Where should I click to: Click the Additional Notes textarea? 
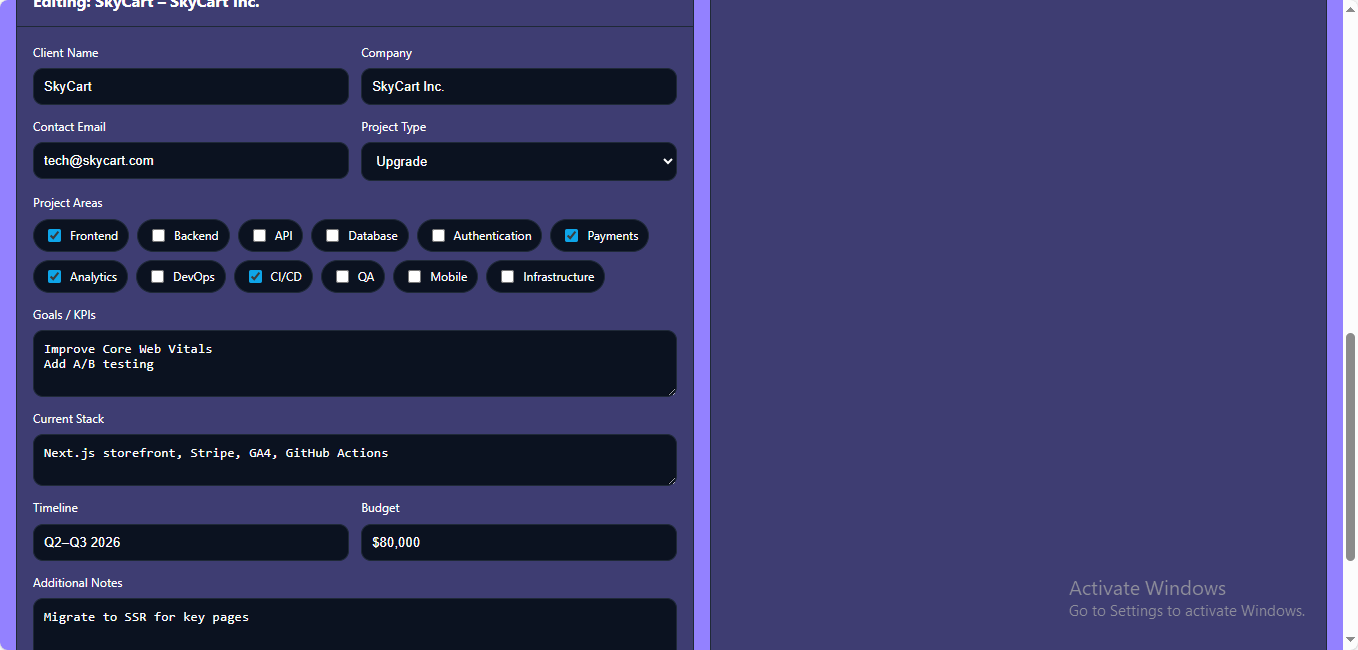click(355, 625)
